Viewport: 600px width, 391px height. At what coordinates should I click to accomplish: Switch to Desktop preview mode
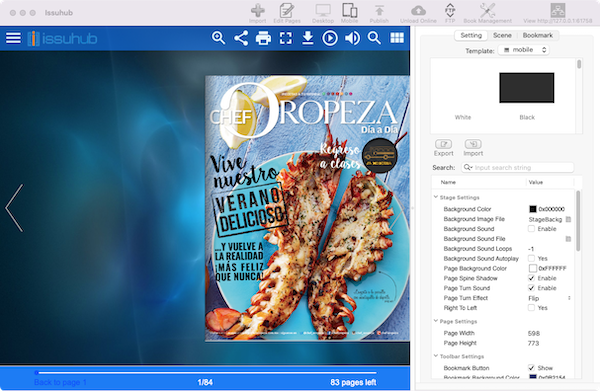pos(323,11)
